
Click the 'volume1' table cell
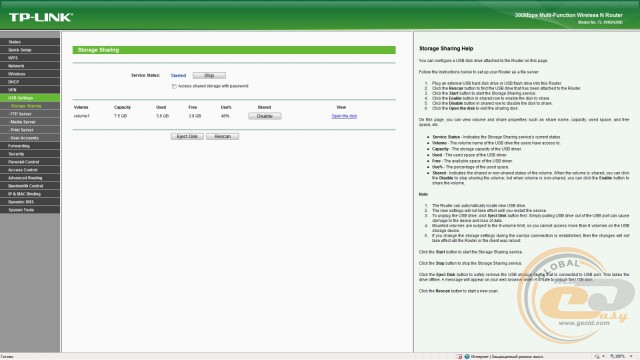point(82,116)
